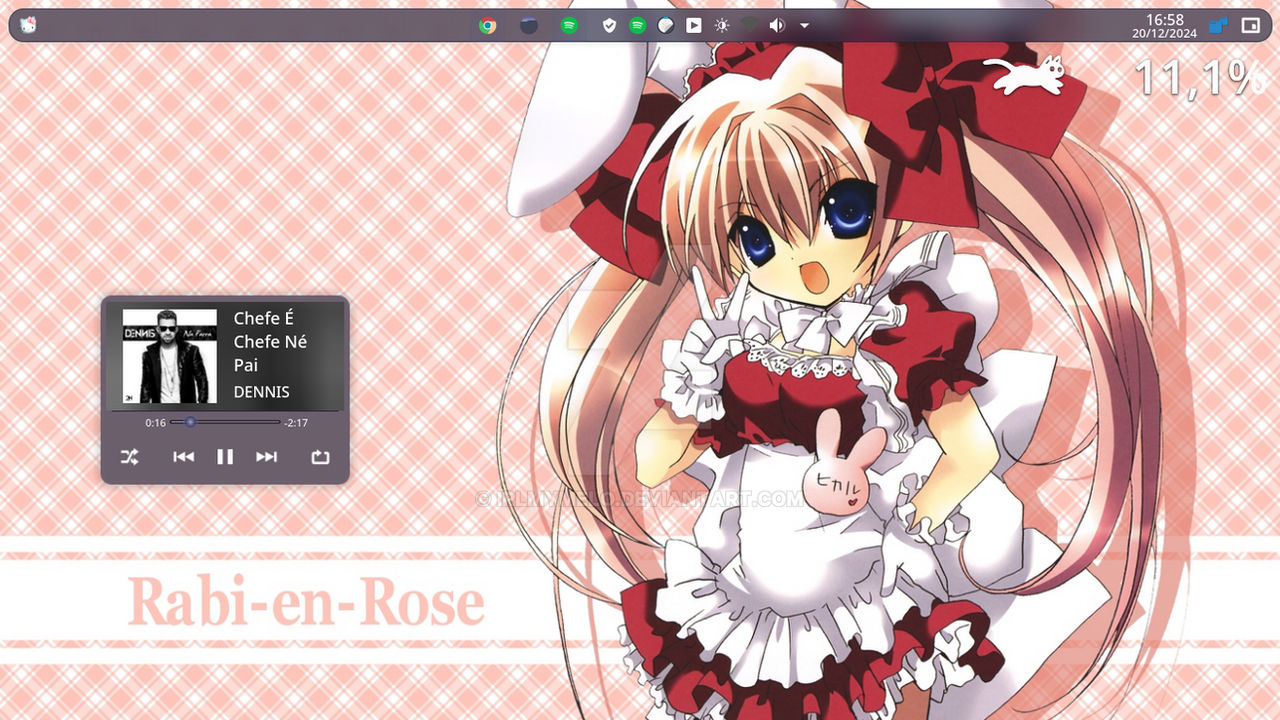Open Spotify tray icon right of the shield
The image size is (1280, 720).
point(637,26)
